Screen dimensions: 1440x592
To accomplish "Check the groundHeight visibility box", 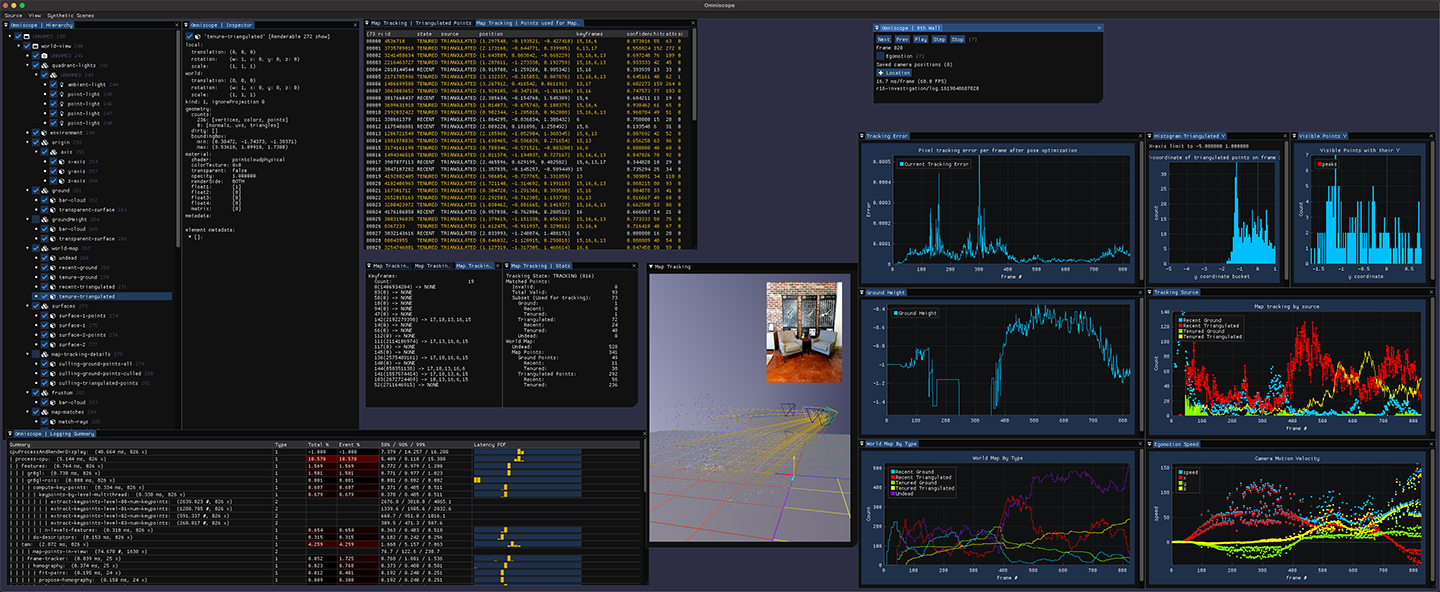I will coord(35,219).
